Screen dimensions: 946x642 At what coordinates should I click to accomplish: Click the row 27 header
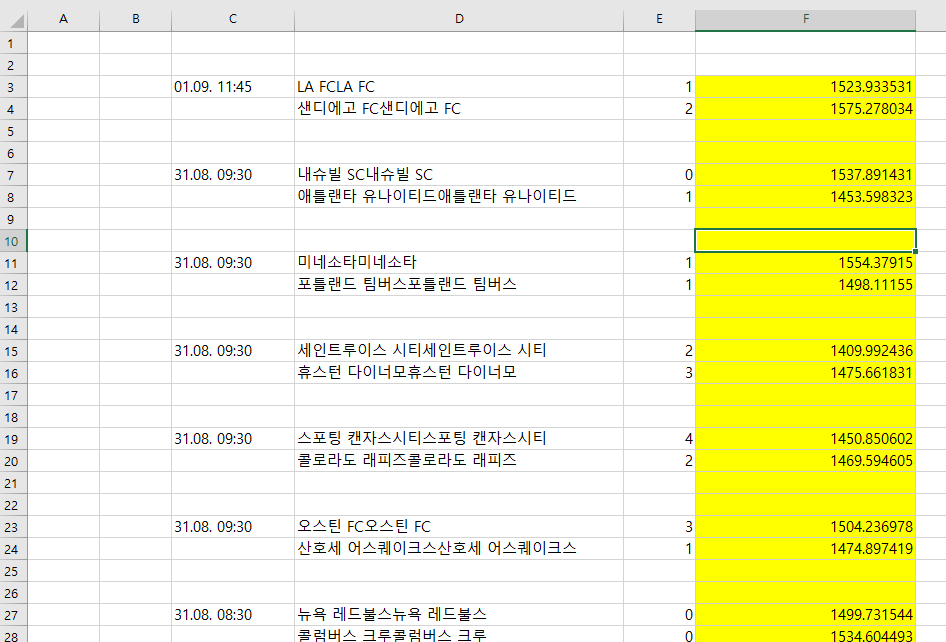pos(13,615)
